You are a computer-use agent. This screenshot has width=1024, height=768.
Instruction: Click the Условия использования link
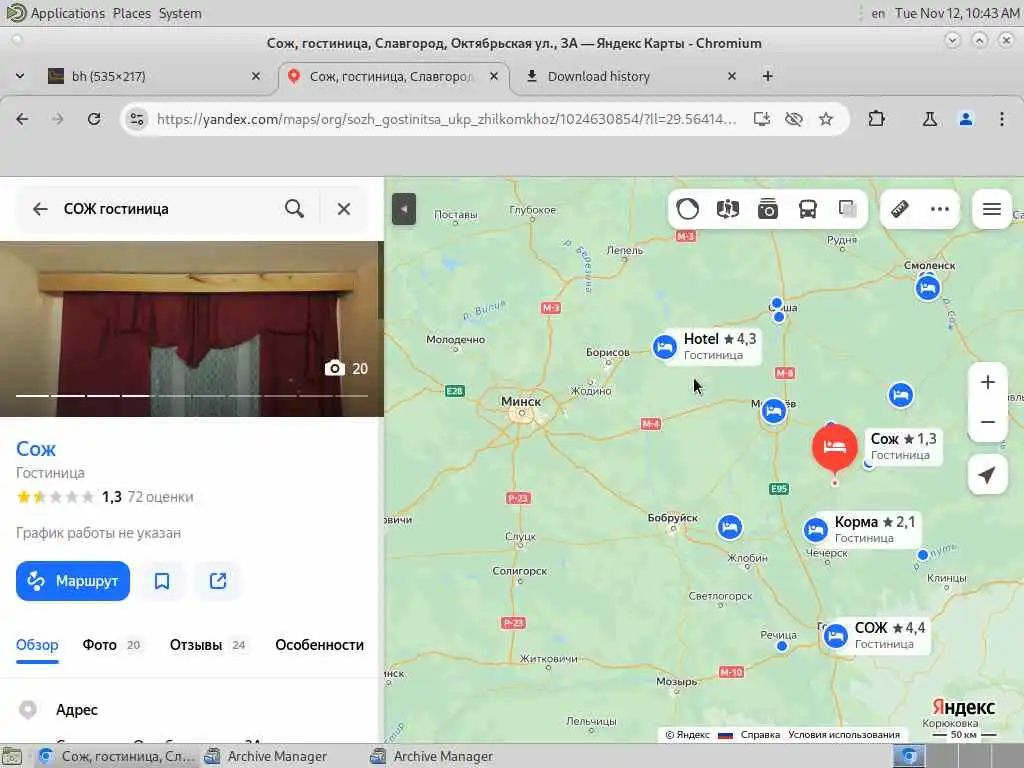(844, 735)
